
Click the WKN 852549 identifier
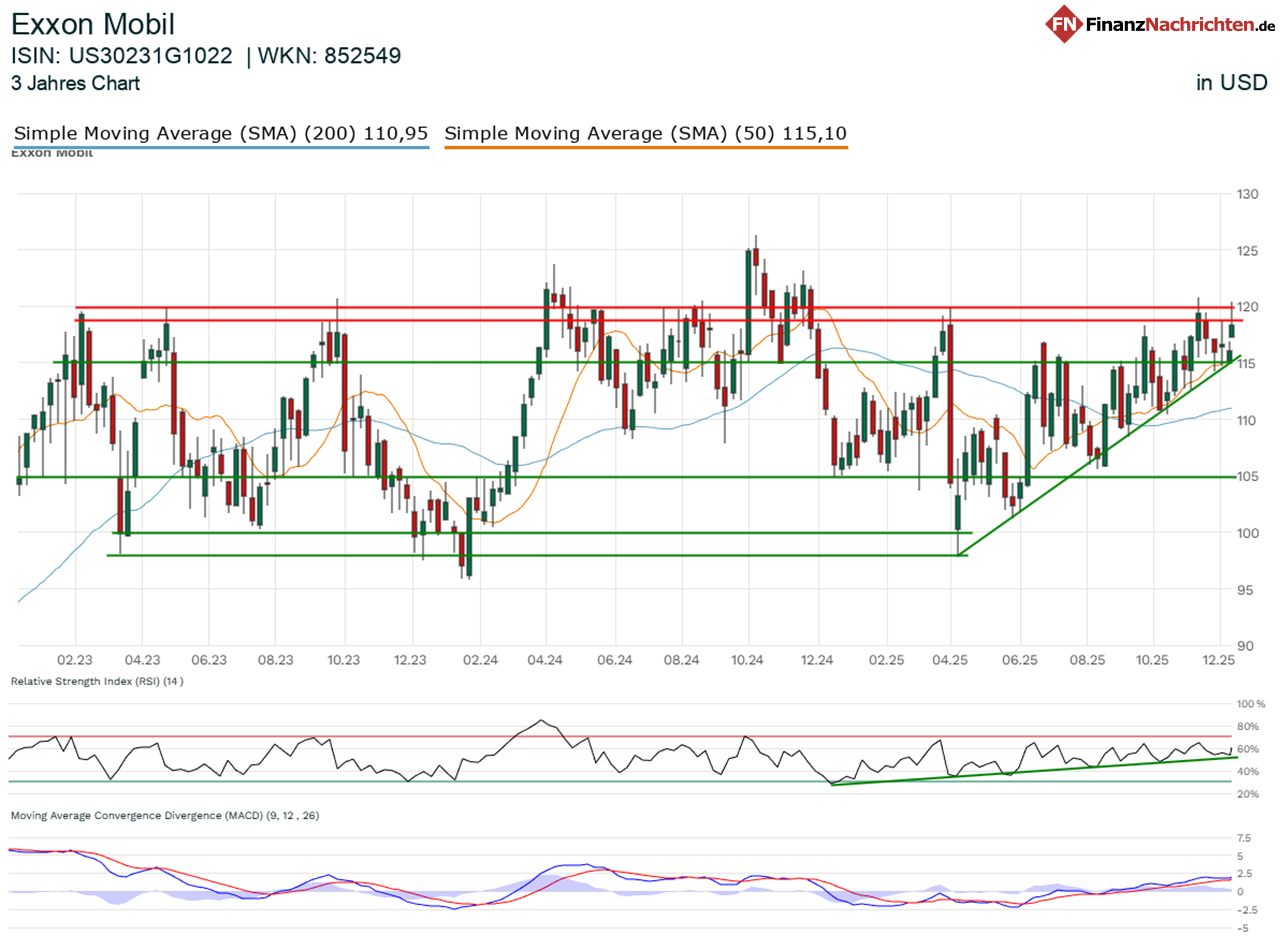tap(330, 56)
